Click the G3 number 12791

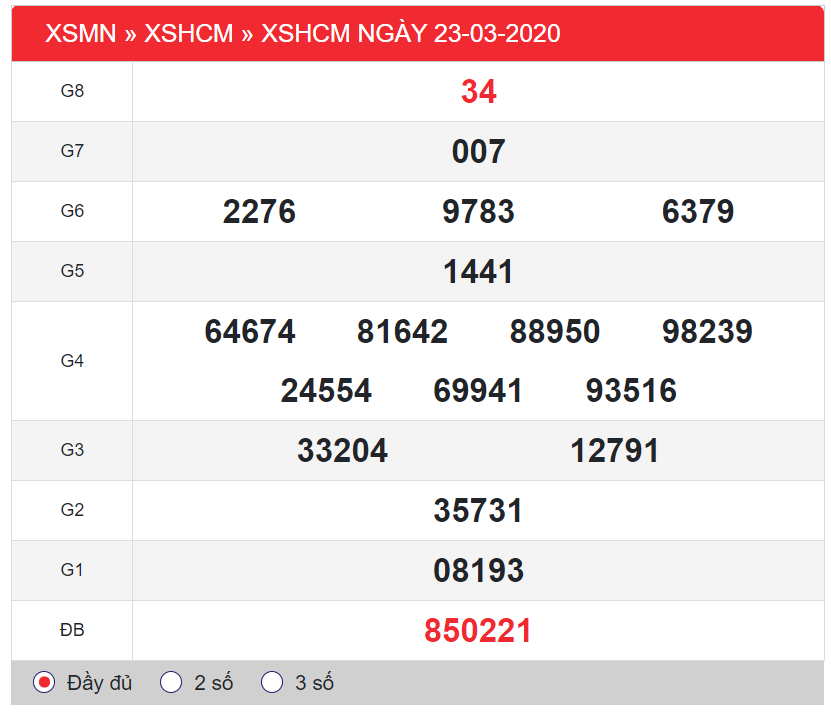[x=615, y=451]
